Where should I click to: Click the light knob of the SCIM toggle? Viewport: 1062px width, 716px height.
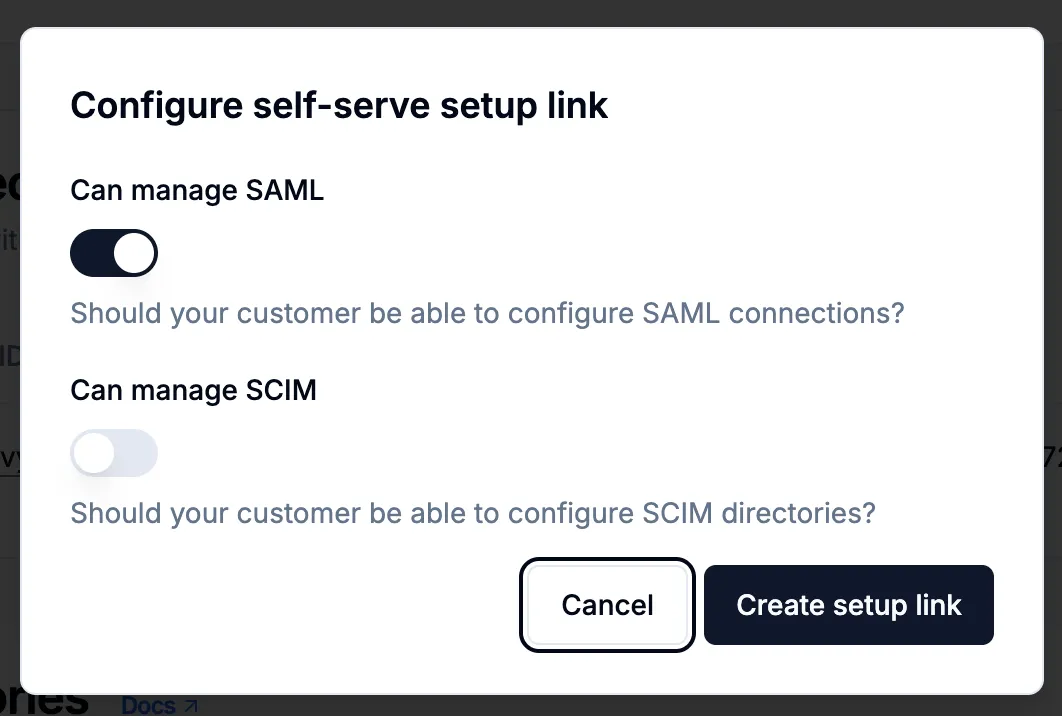point(94,452)
